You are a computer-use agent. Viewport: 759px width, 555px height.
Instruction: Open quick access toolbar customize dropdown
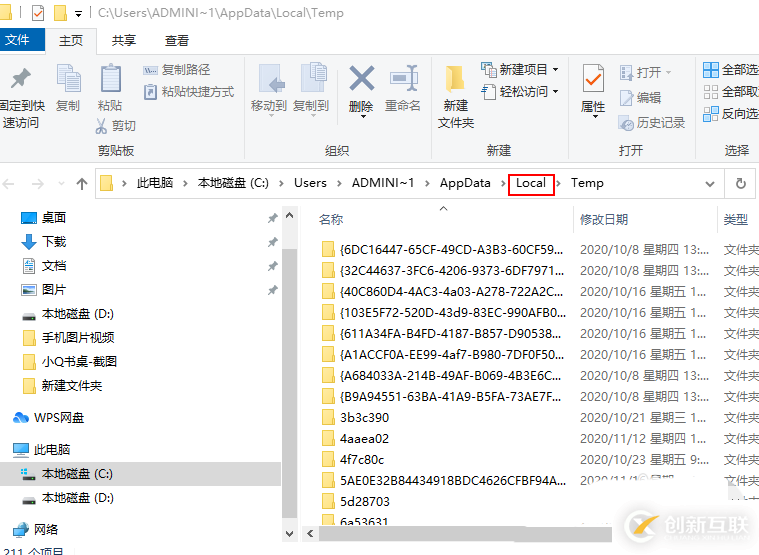pyautogui.click(x=78, y=14)
